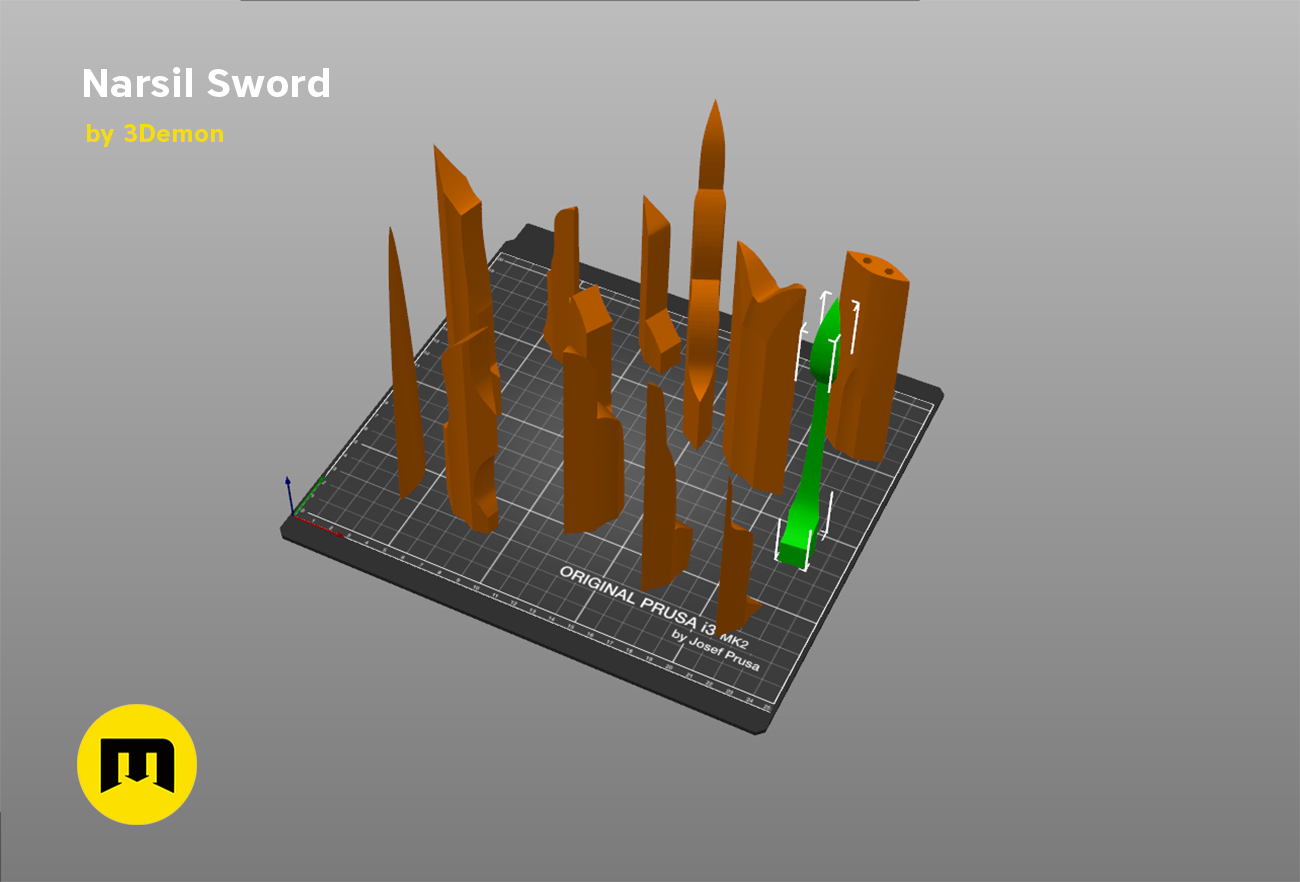Click the yellow circular M logo

coord(137,764)
